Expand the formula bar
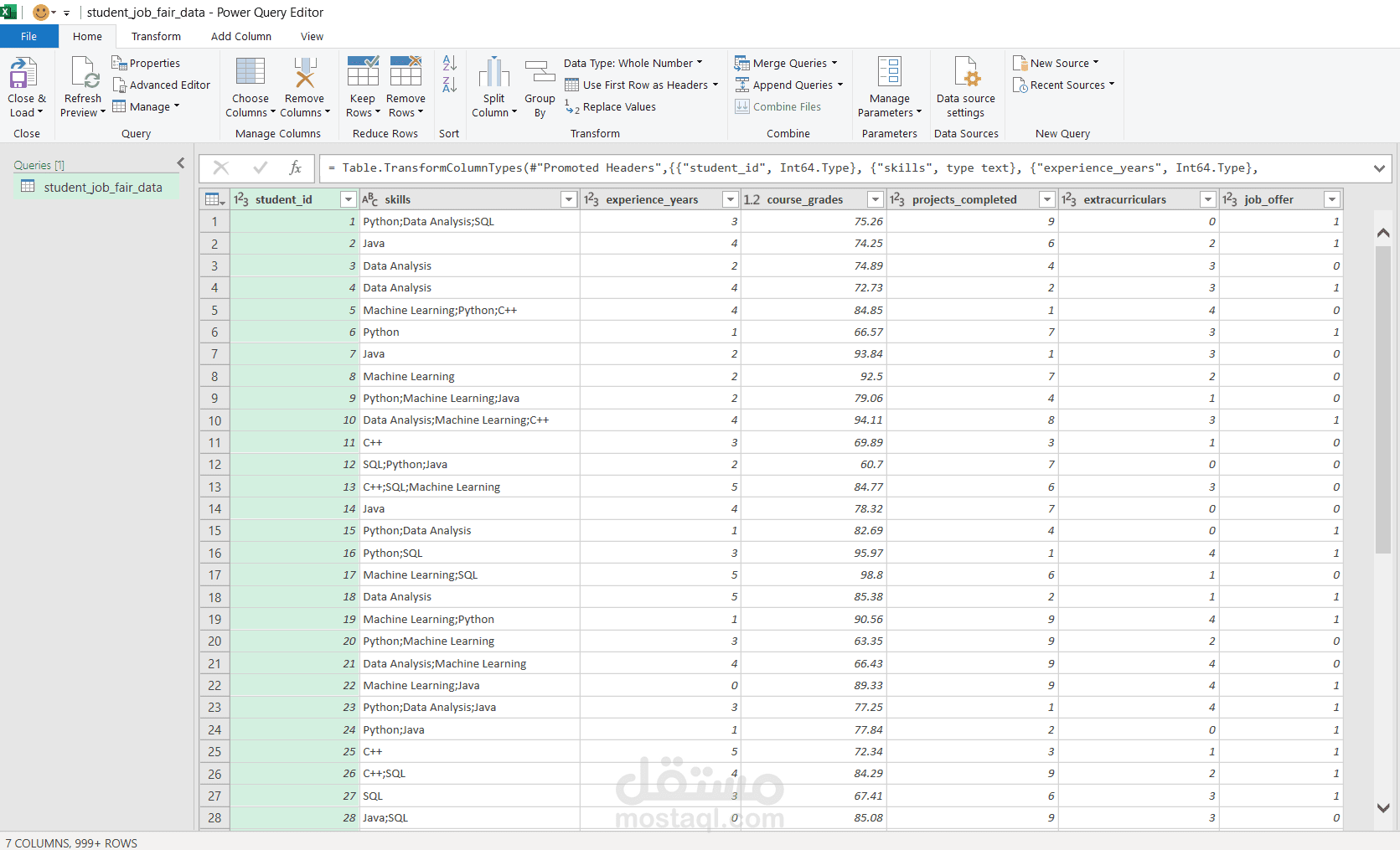Image resolution: width=1400 pixels, height=850 pixels. click(1379, 168)
